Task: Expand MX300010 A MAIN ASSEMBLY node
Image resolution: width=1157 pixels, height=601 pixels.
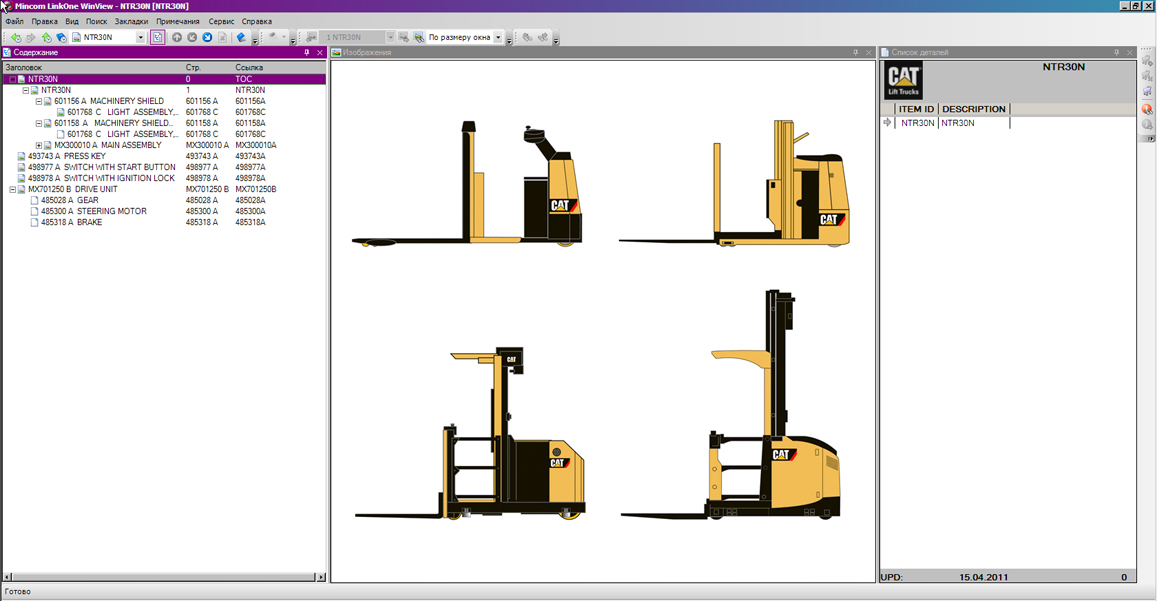Action: tap(39, 145)
